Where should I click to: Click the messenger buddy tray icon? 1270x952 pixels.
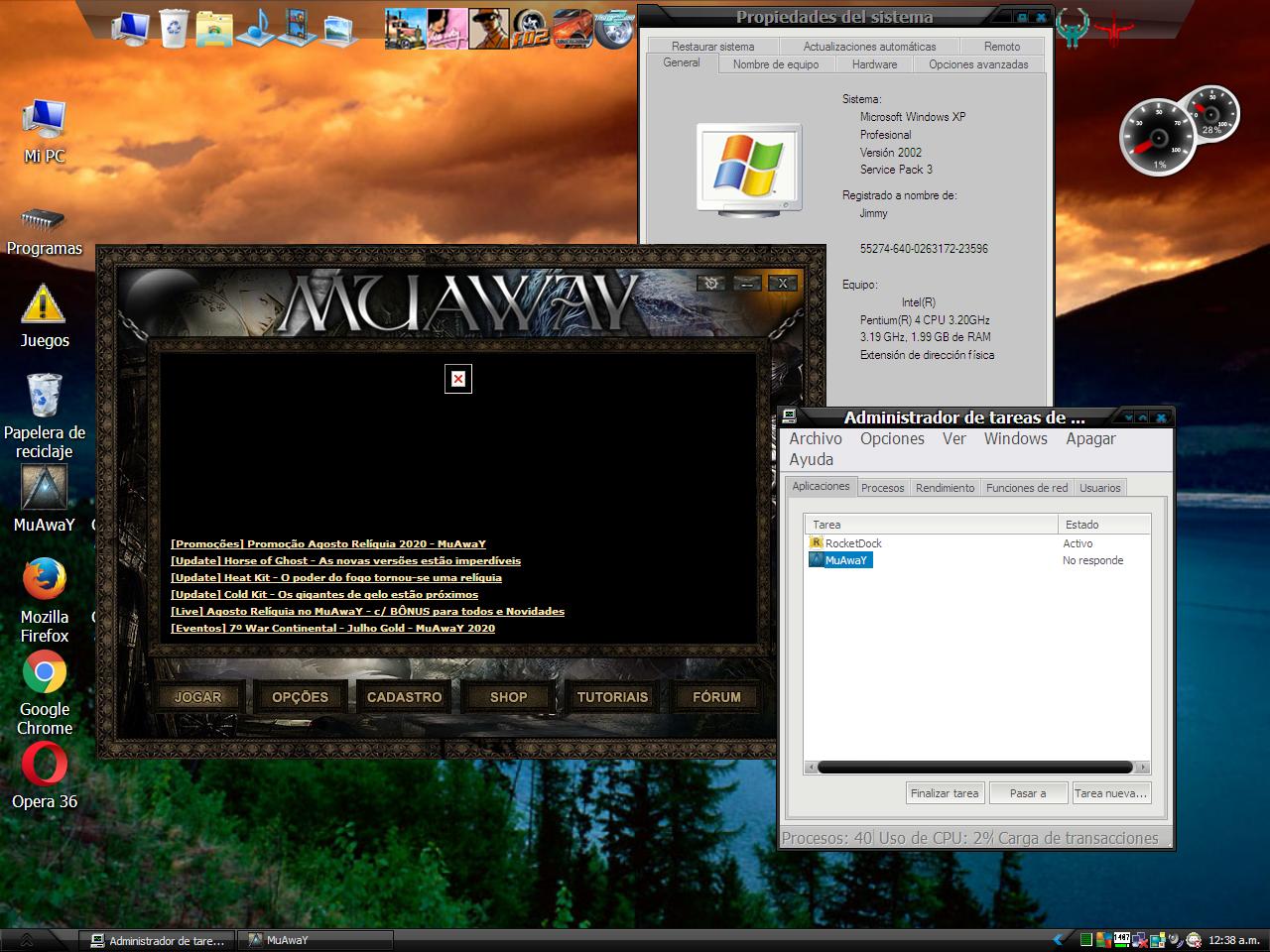point(1194,939)
